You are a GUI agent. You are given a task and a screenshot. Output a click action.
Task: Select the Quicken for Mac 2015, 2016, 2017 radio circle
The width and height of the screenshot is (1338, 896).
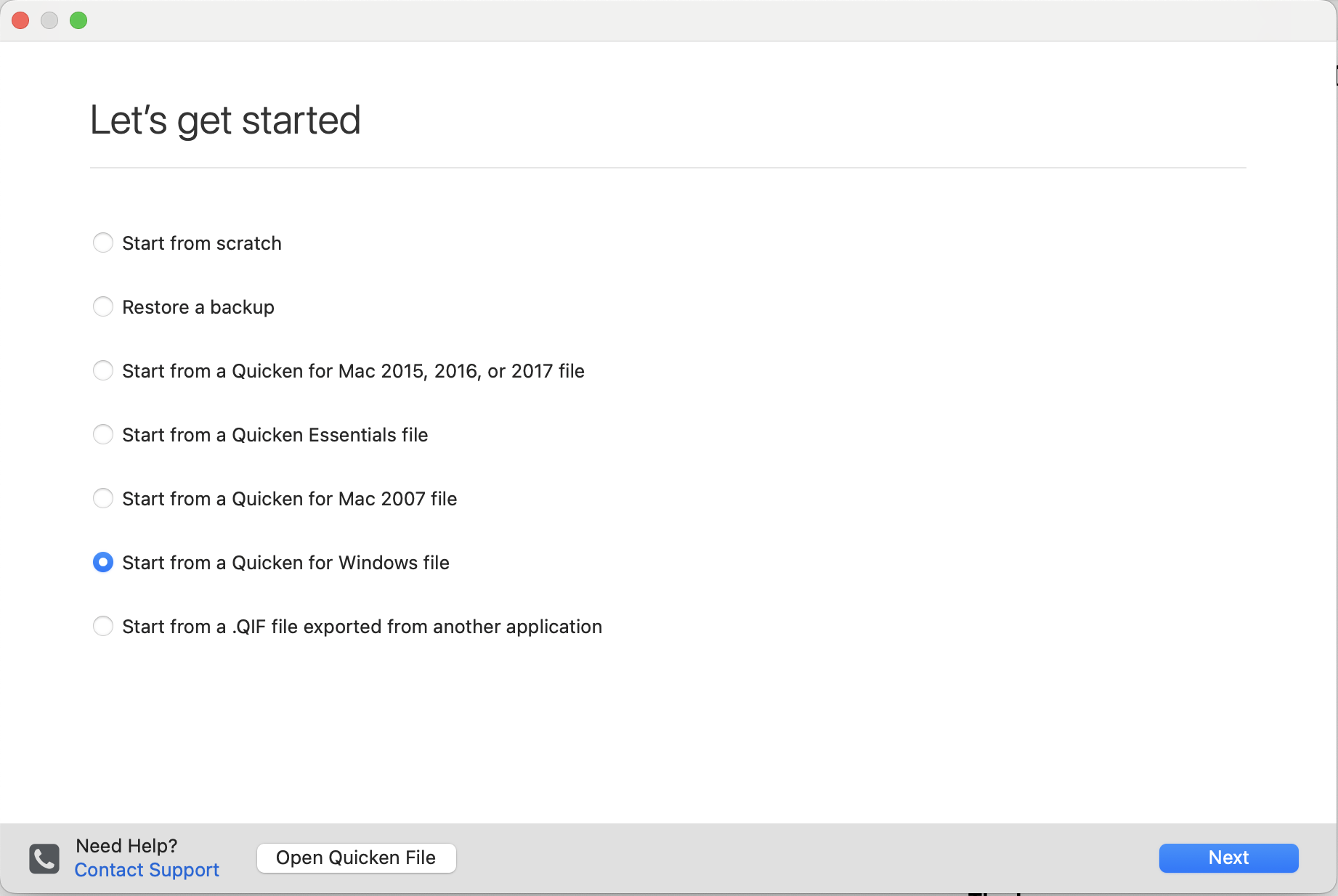coord(103,370)
